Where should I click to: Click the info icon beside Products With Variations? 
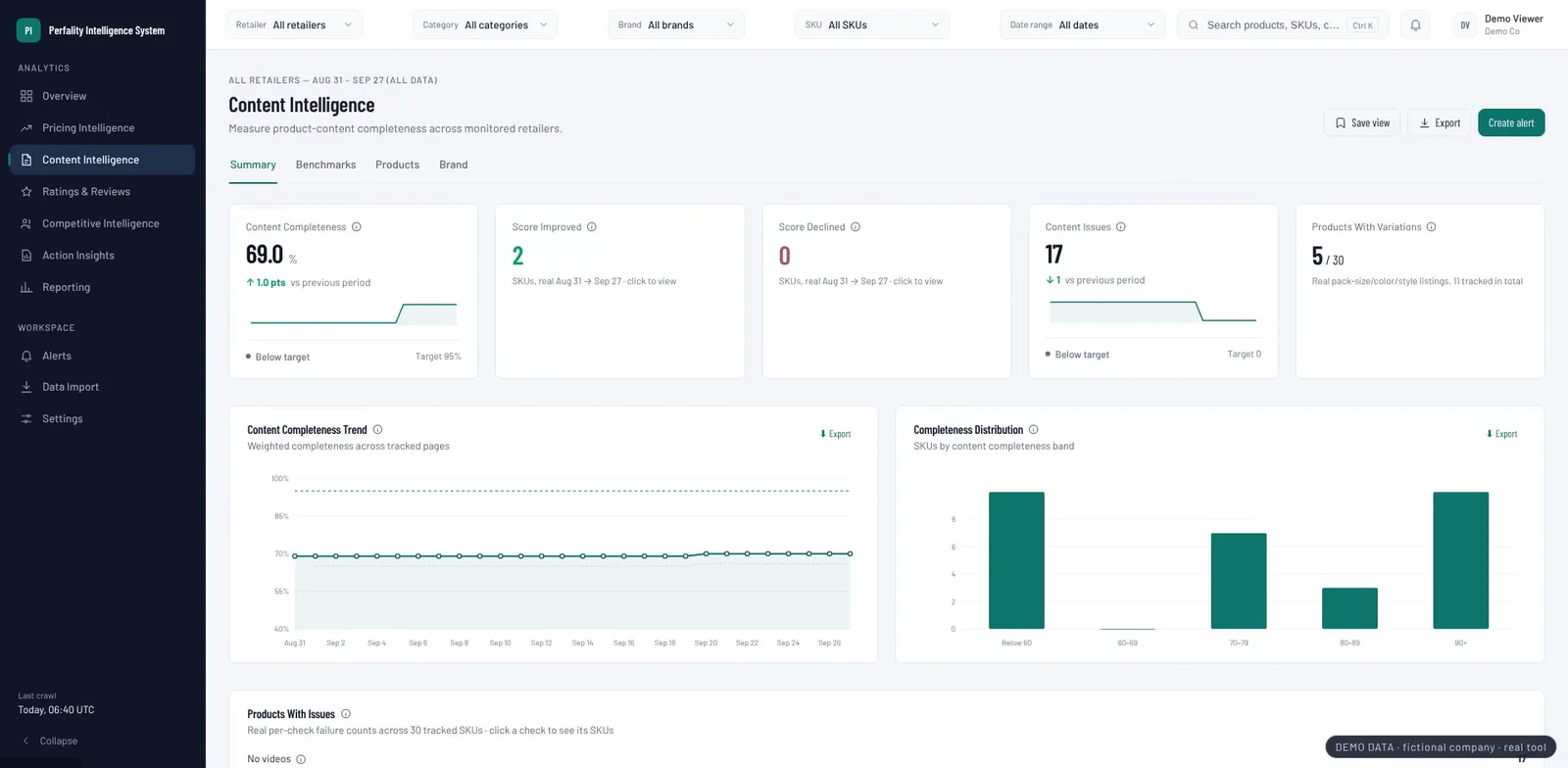[x=1432, y=227]
